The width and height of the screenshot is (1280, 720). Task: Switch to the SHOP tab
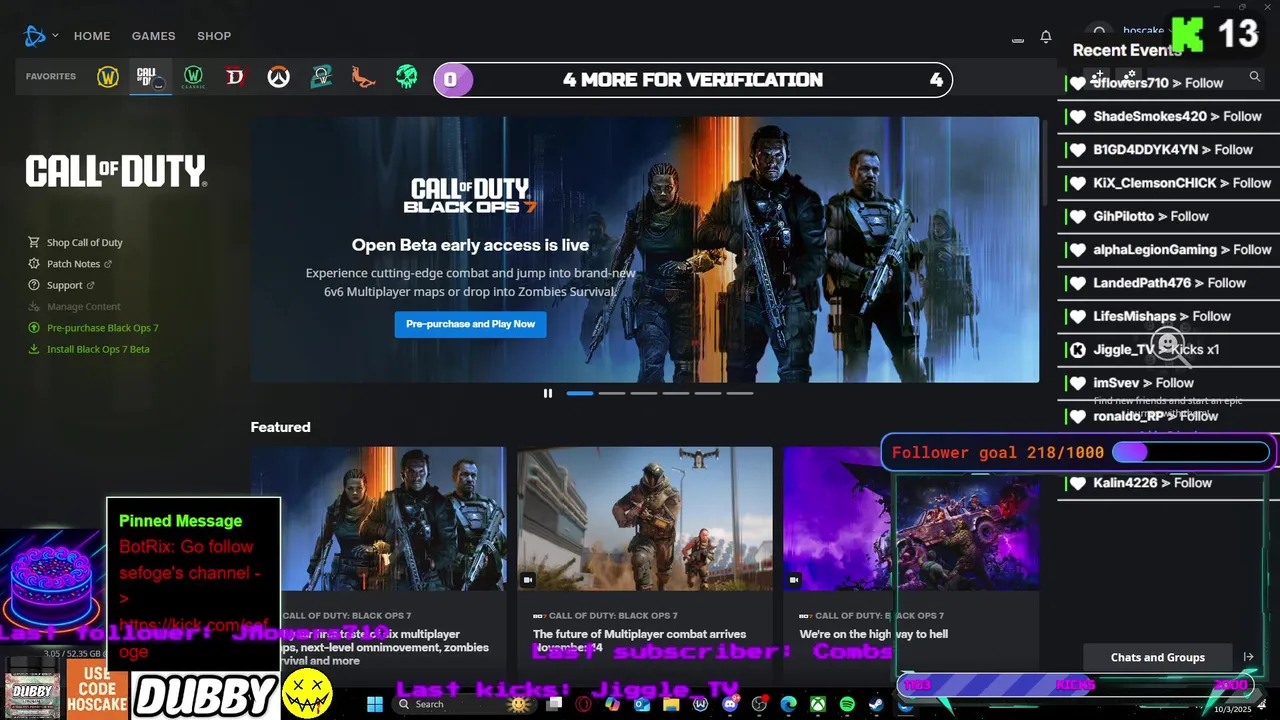(214, 36)
